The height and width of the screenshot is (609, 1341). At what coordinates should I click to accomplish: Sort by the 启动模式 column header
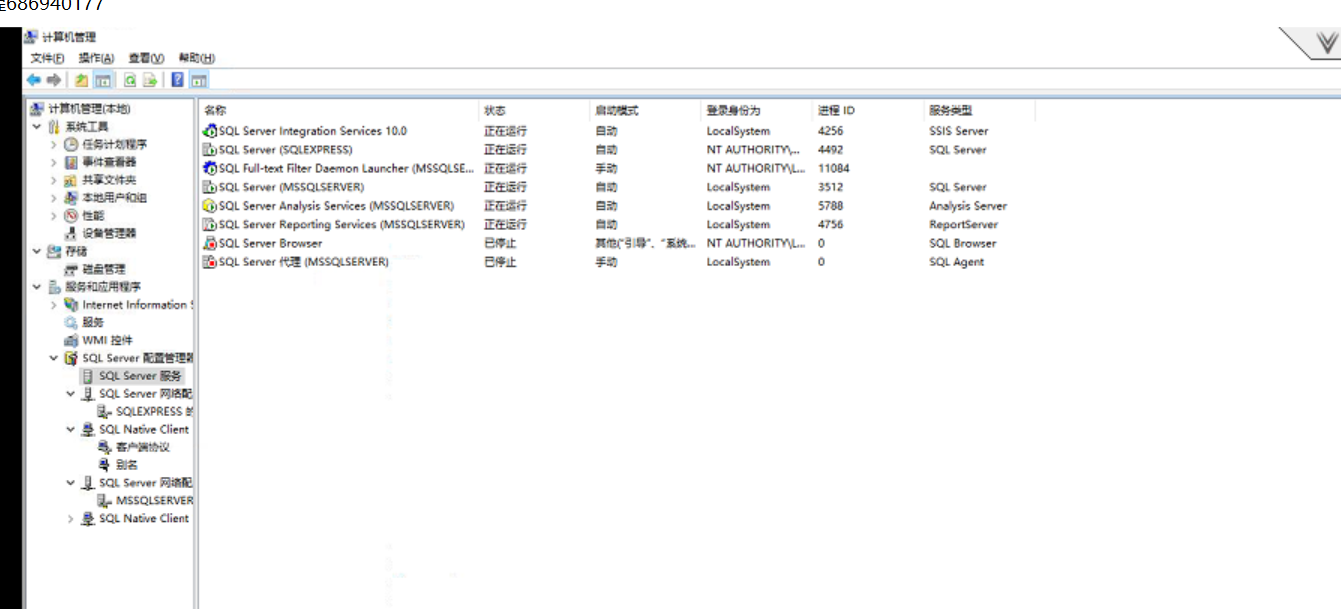click(x=645, y=110)
